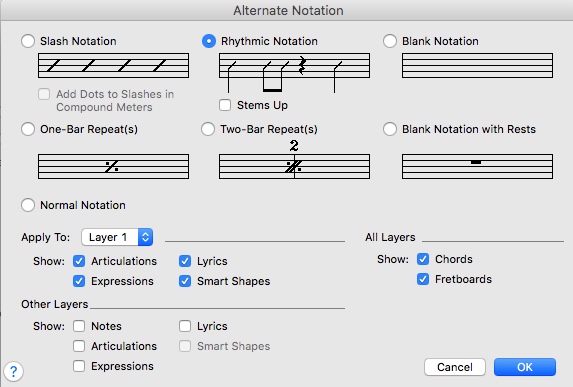Image resolution: width=573 pixels, height=387 pixels.
Task: Click the one-bar repeat staff preview
Action: click(x=113, y=166)
